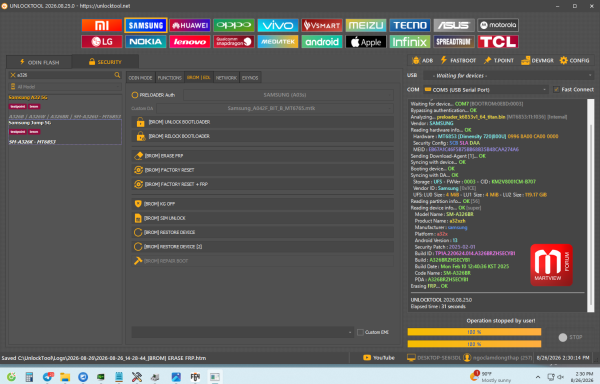
Task: Select the ASUS brand icon
Action: point(454,26)
